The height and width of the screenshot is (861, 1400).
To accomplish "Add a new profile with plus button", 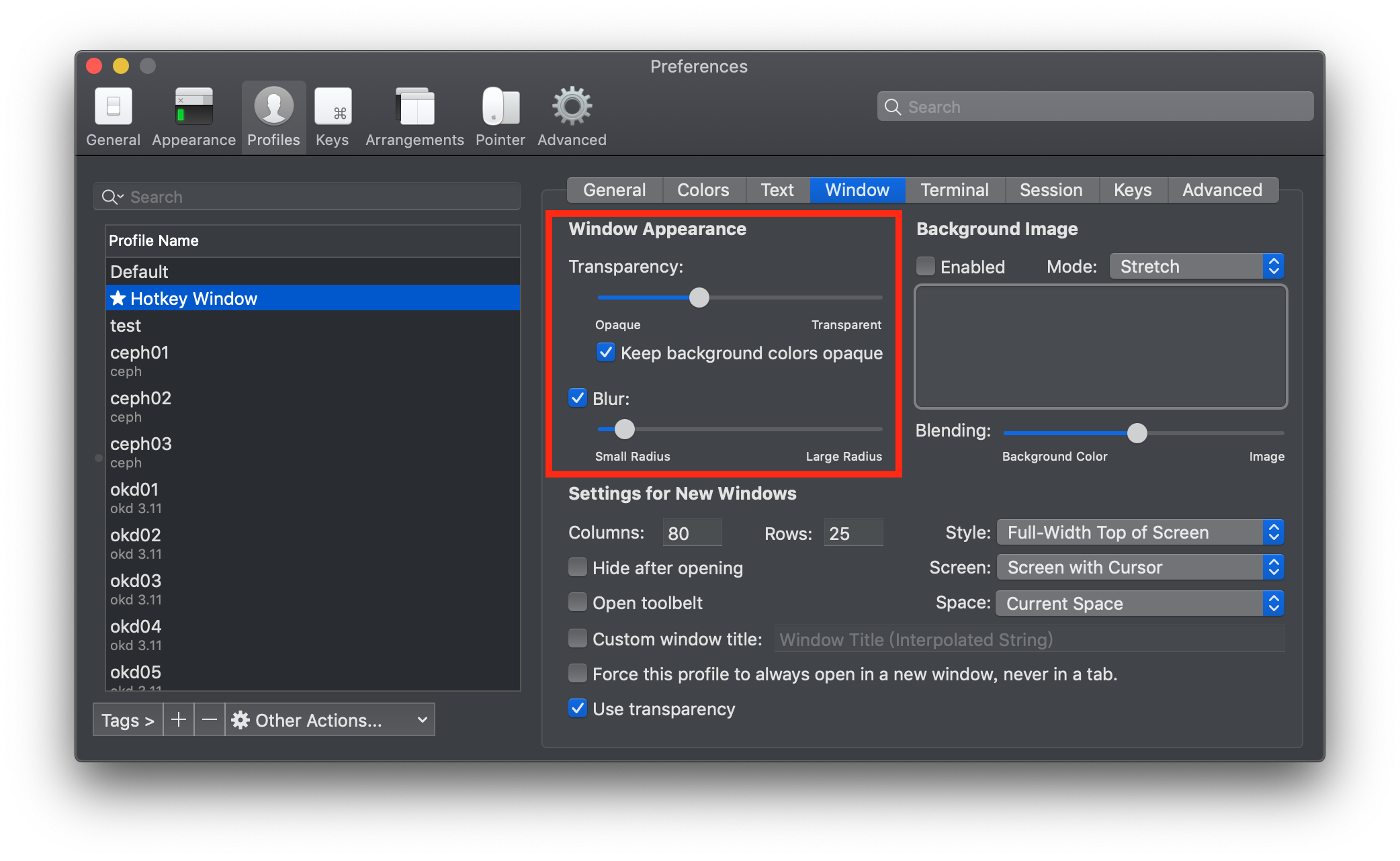I will point(178,719).
